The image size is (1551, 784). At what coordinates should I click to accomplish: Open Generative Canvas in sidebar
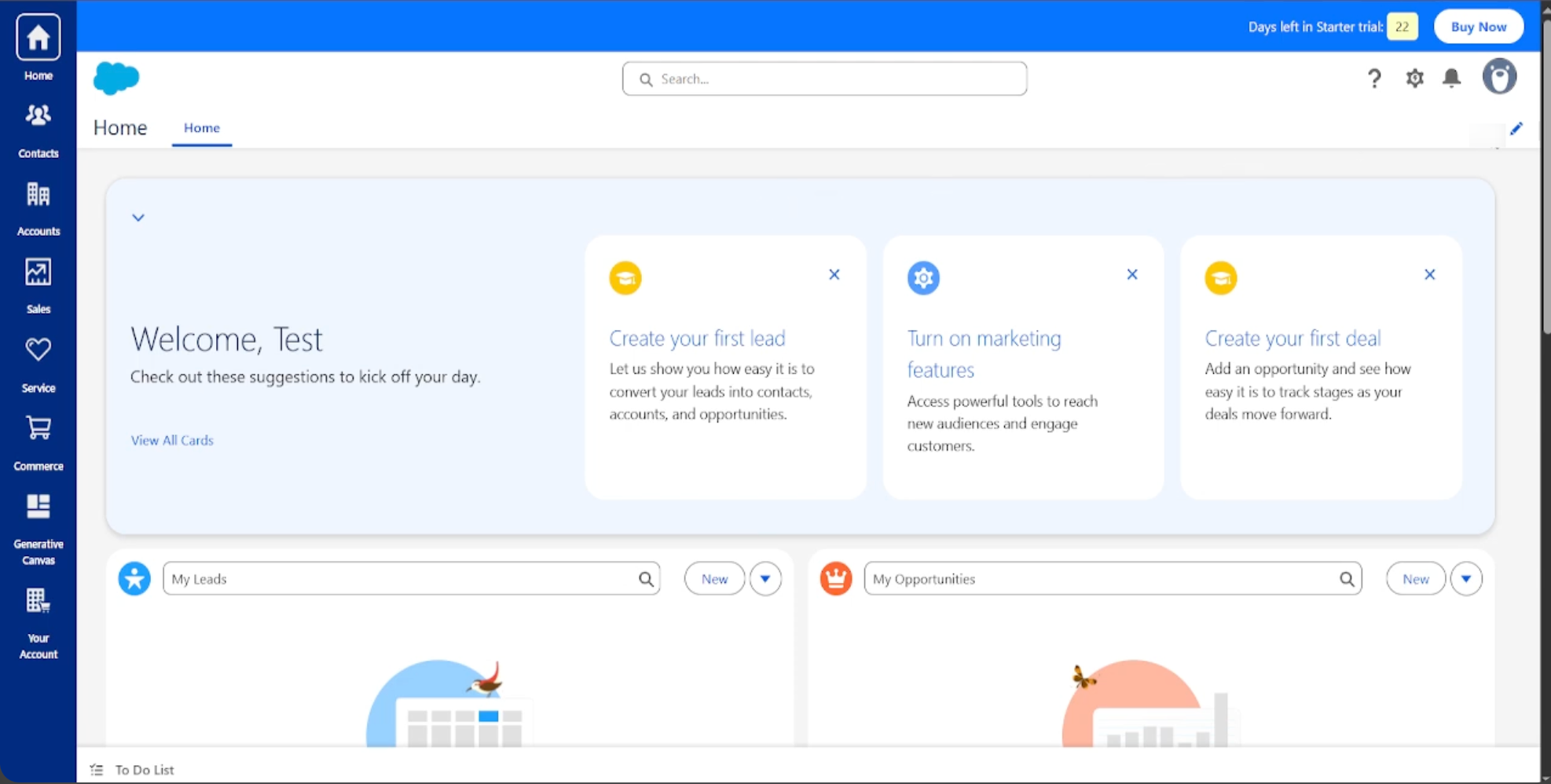pos(38,529)
